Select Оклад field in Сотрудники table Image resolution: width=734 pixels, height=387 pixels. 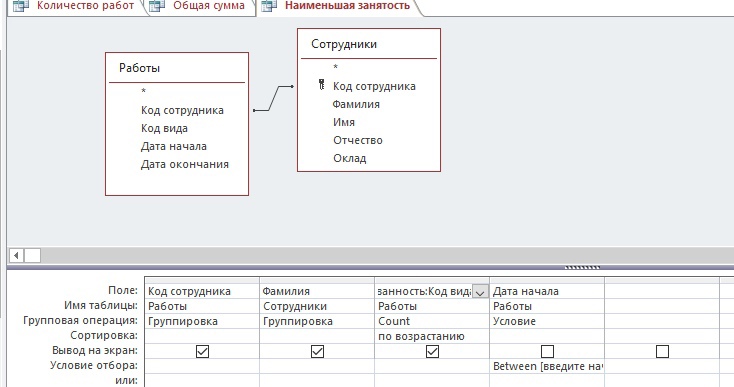coord(350,158)
